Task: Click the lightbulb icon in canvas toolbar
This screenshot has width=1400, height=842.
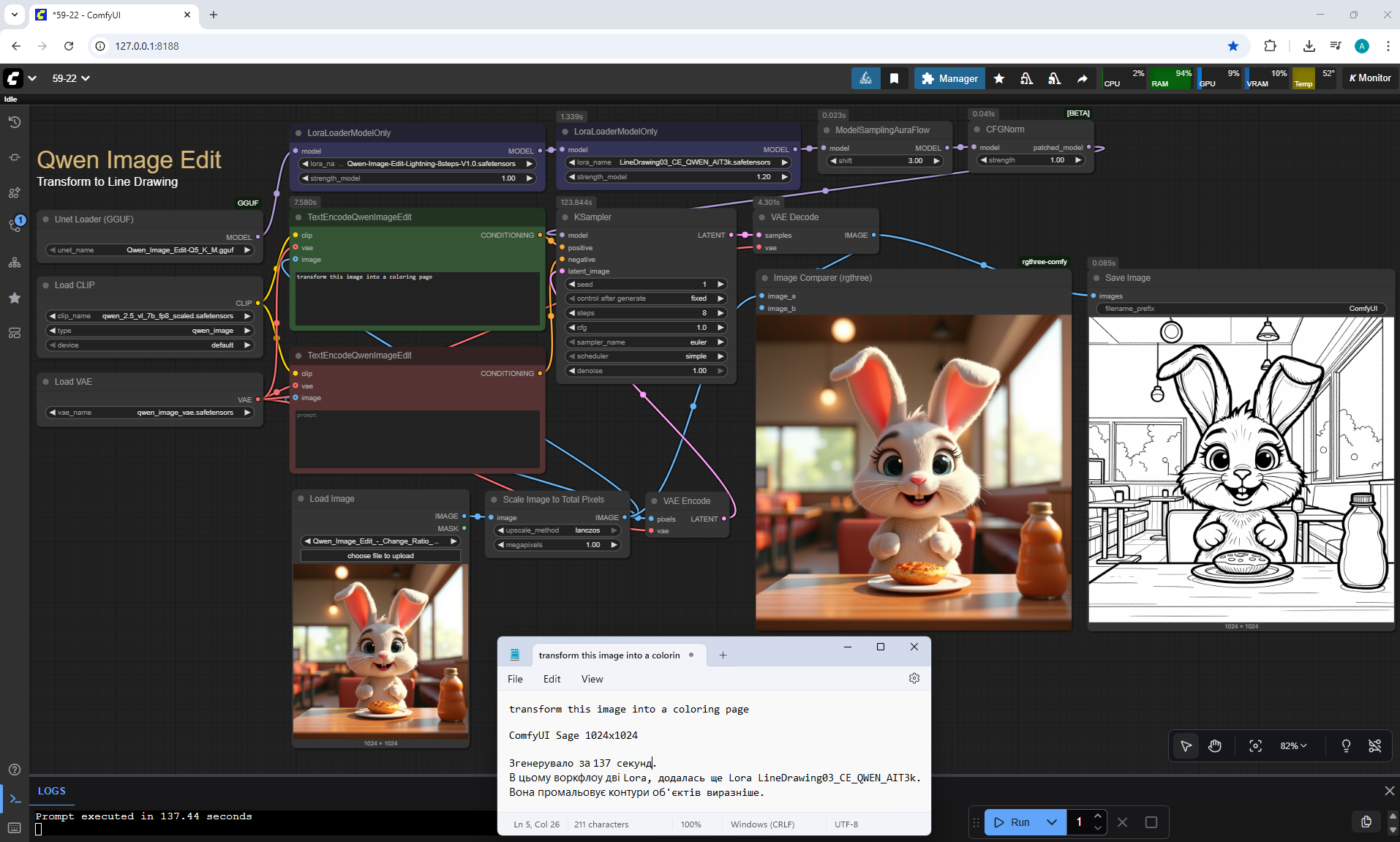Action: pos(1346,745)
